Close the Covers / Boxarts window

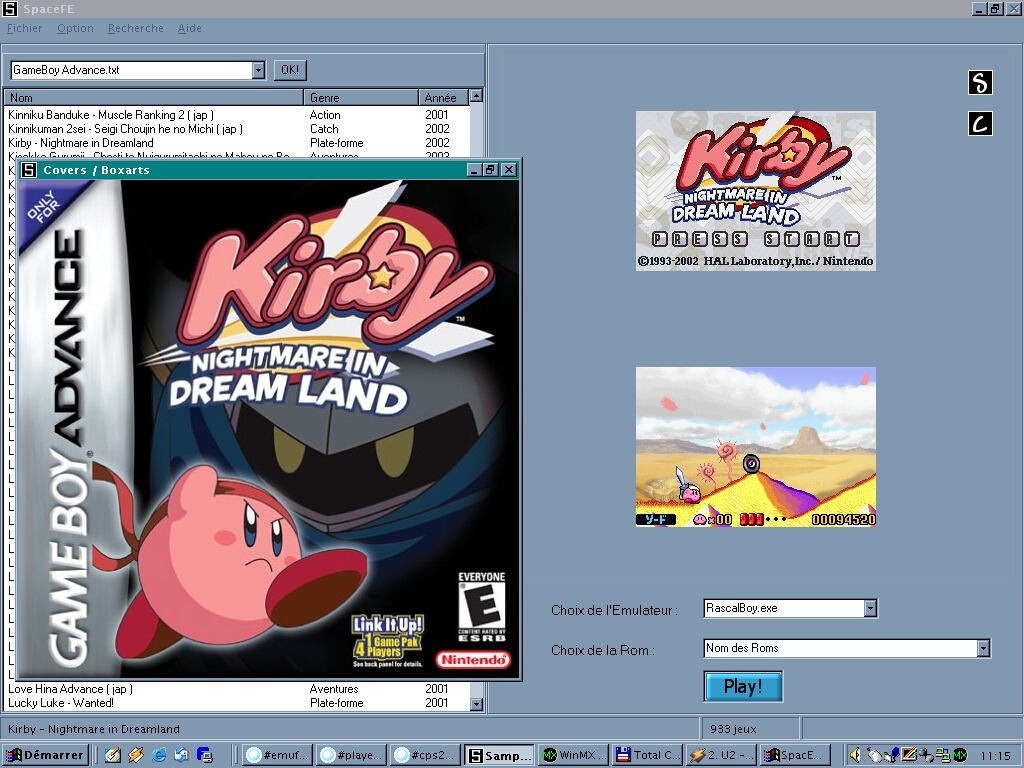[509, 170]
